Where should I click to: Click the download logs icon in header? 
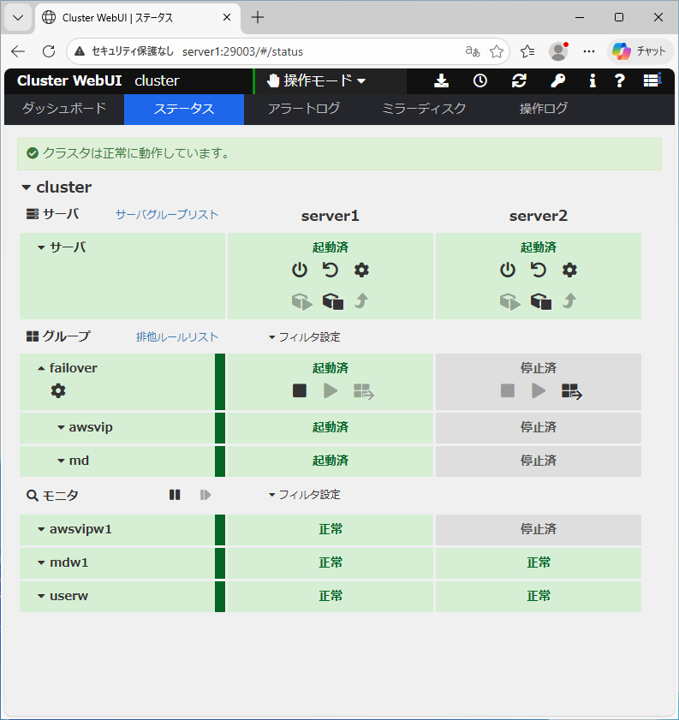tap(441, 81)
